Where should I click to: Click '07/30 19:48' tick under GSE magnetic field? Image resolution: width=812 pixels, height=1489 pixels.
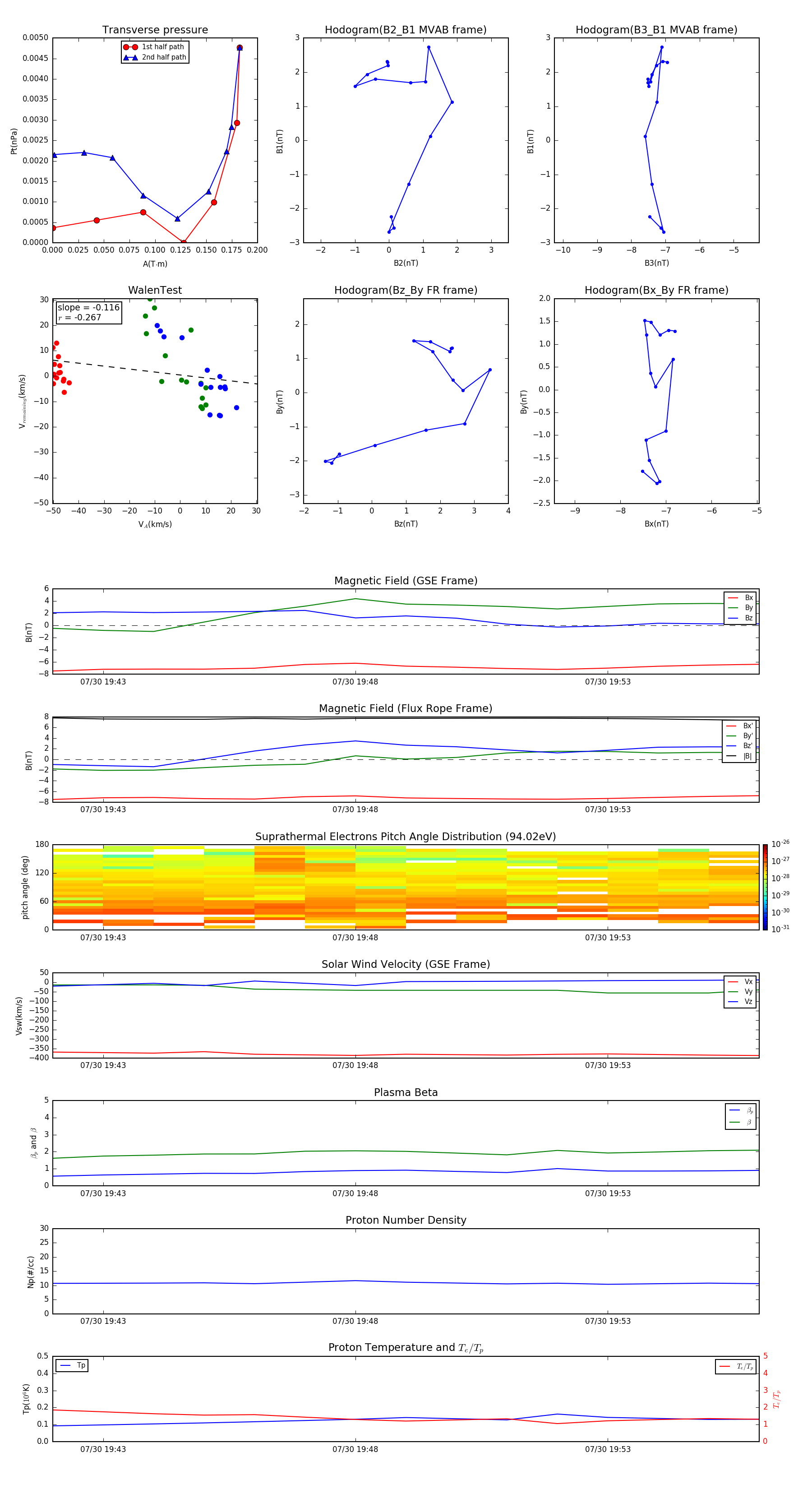pyautogui.click(x=355, y=682)
